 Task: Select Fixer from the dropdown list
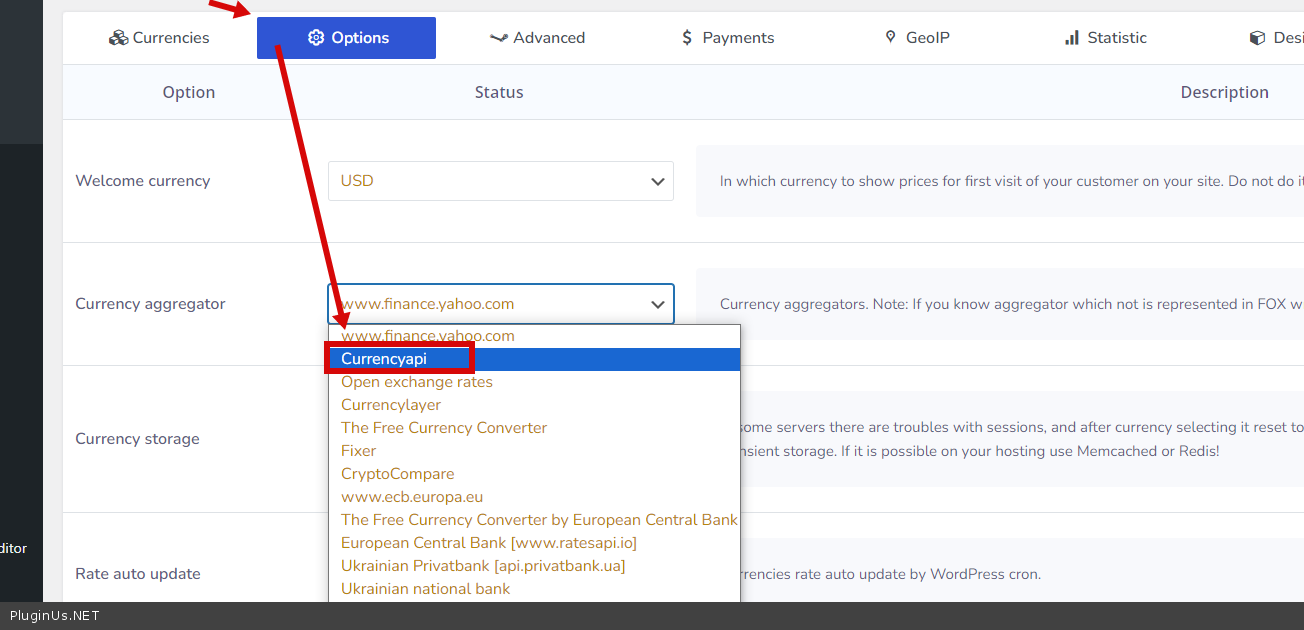pyautogui.click(x=359, y=451)
